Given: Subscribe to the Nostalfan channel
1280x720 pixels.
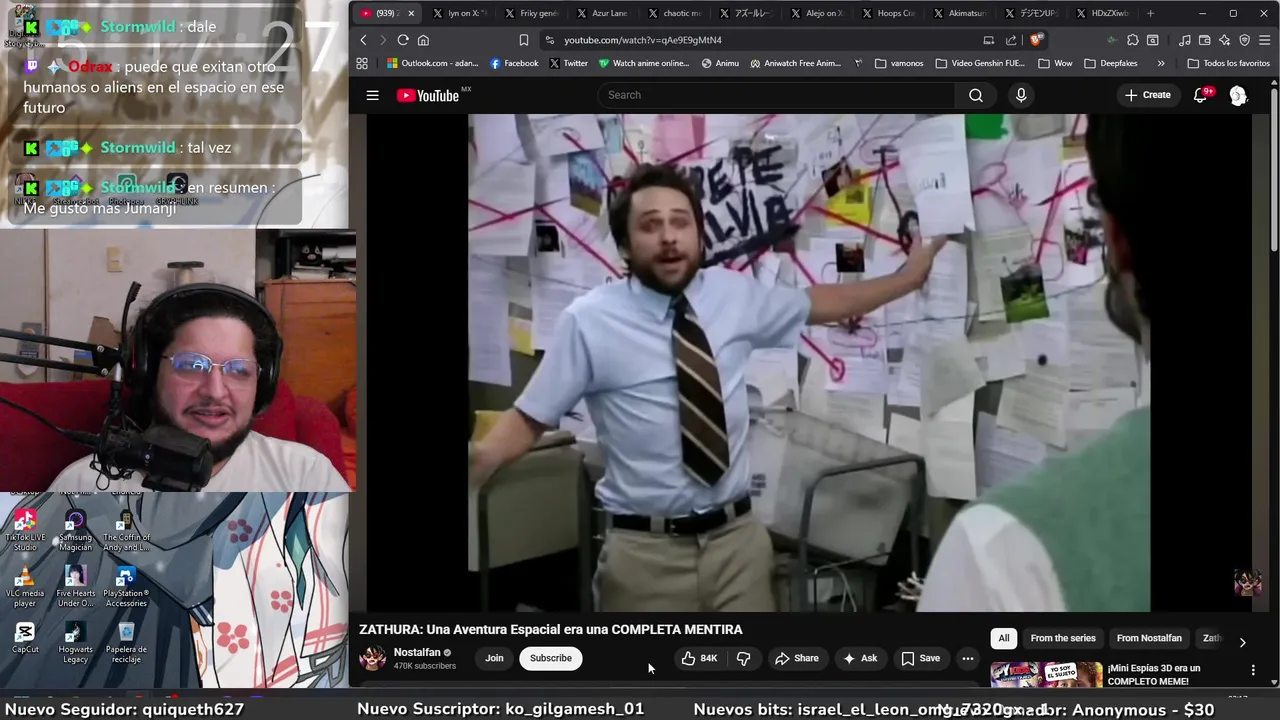Looking at the screenshot, I should [550, 658].
